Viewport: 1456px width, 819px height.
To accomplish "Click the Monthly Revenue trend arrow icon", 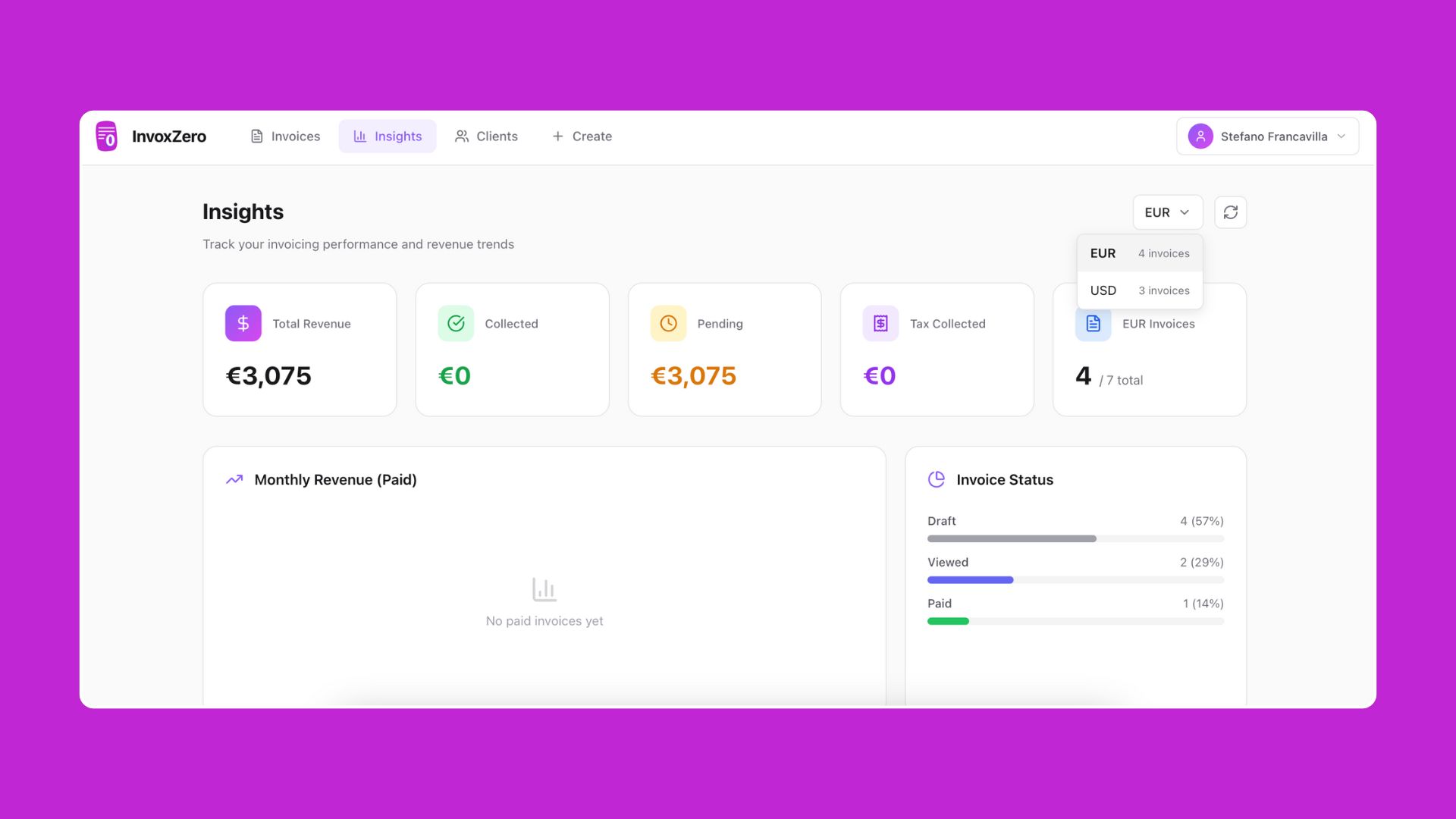I will pyautogui.click(x=234, y=479).
